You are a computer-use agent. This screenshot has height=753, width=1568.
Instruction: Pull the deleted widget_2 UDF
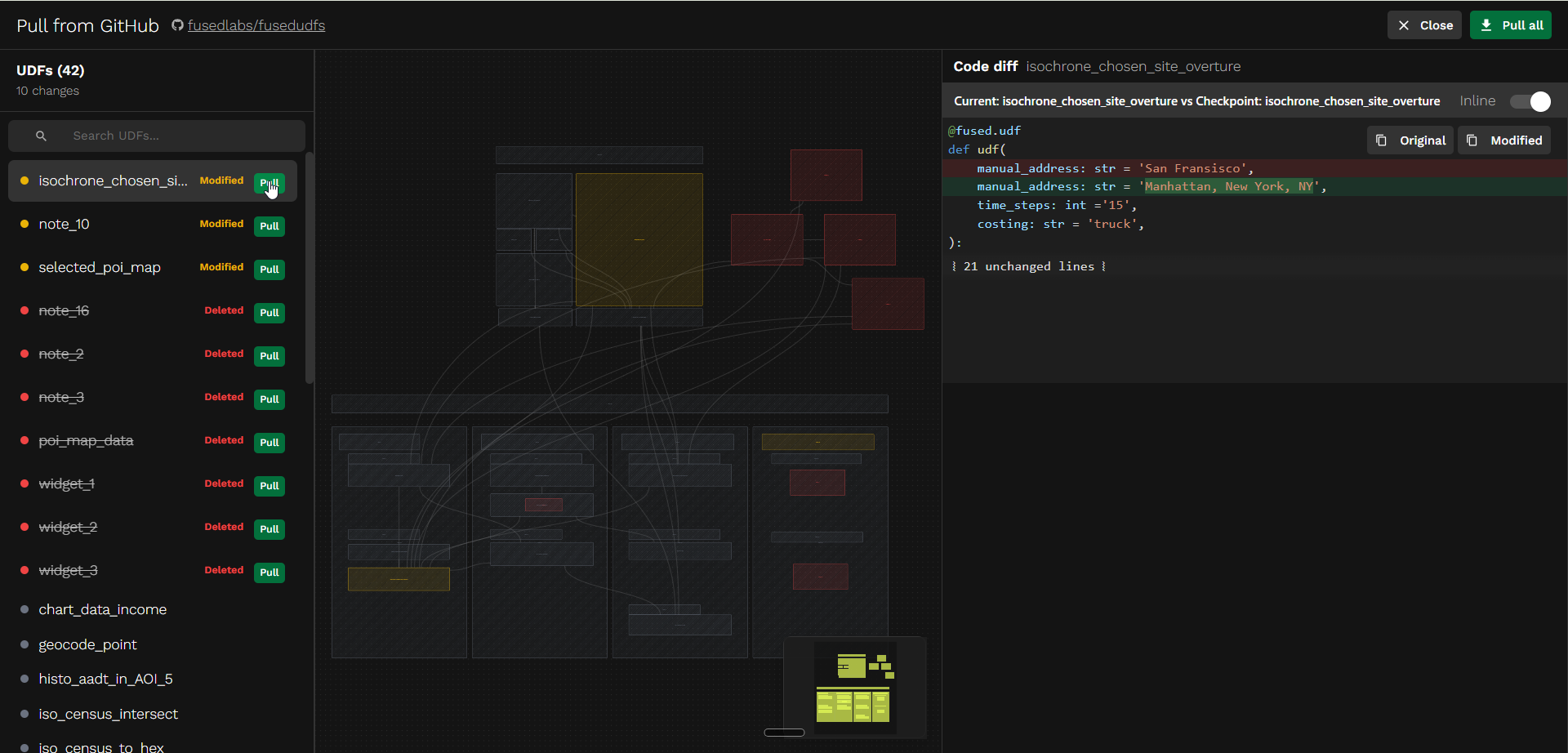(269, 529)
